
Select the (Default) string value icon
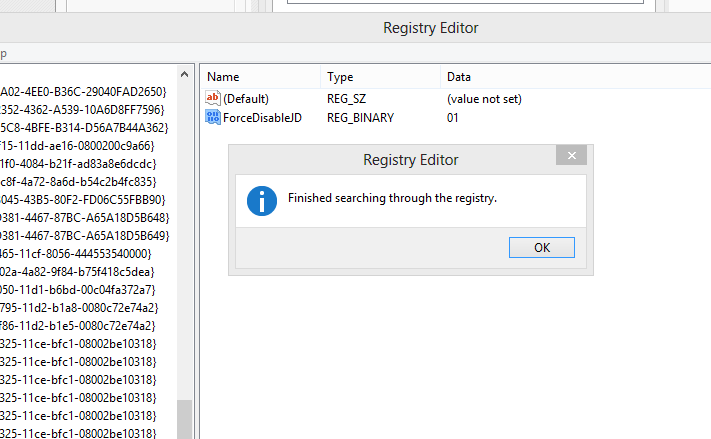click(213, 98)
